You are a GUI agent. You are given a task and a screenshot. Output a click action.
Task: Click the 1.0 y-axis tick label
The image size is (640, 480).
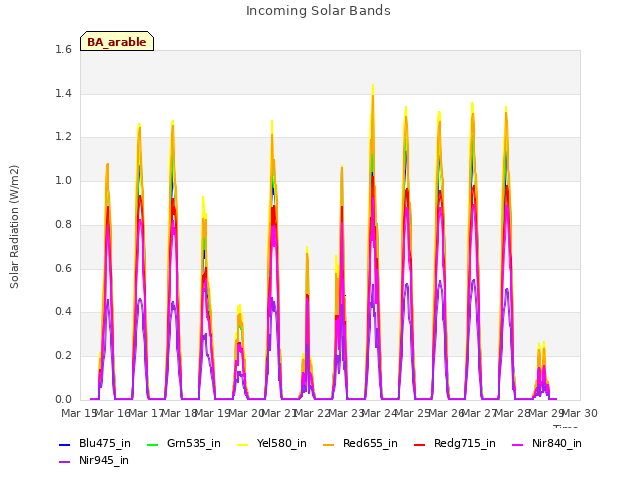(63, 180)
